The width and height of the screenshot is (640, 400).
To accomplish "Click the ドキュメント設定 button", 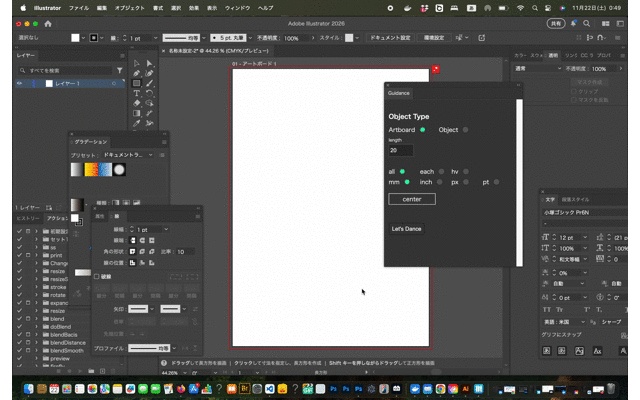I will tap(390, 38).
